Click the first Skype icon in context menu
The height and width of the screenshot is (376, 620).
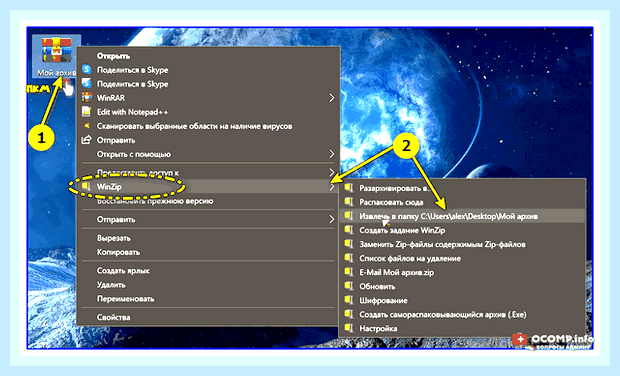click(x=87, y=70)
